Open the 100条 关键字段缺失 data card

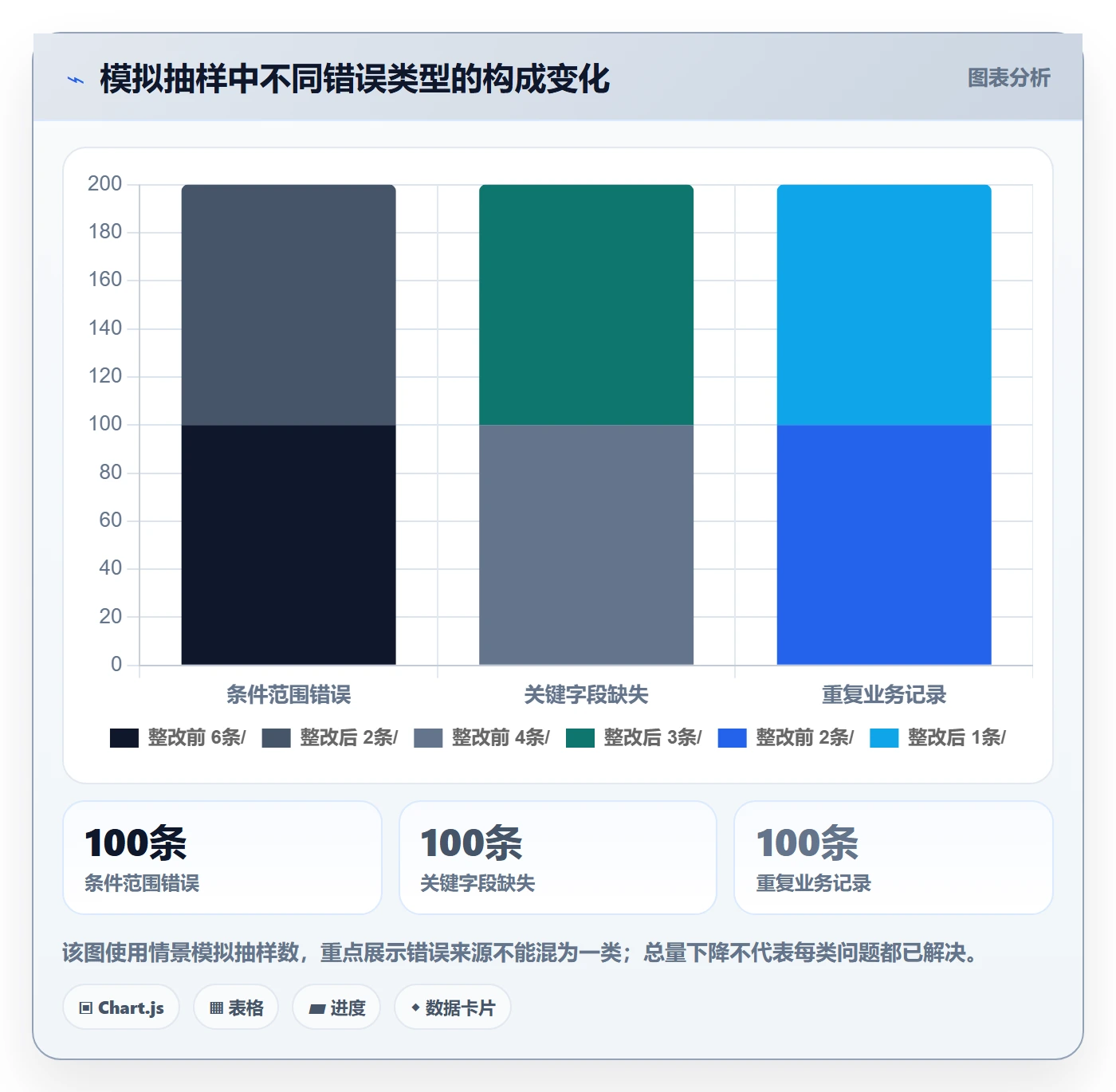tap(558, 858)
